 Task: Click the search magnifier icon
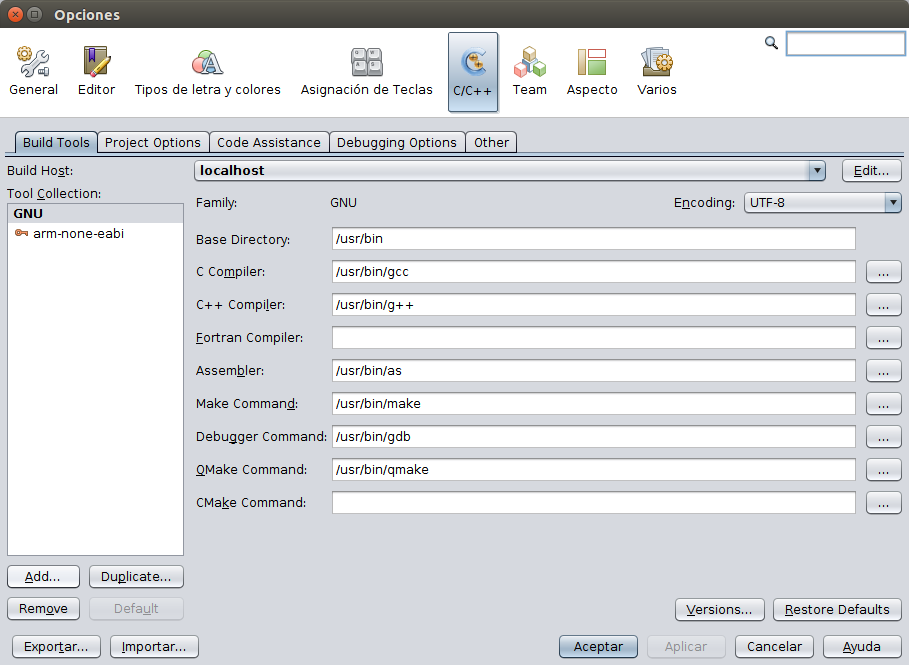point(770,43)
